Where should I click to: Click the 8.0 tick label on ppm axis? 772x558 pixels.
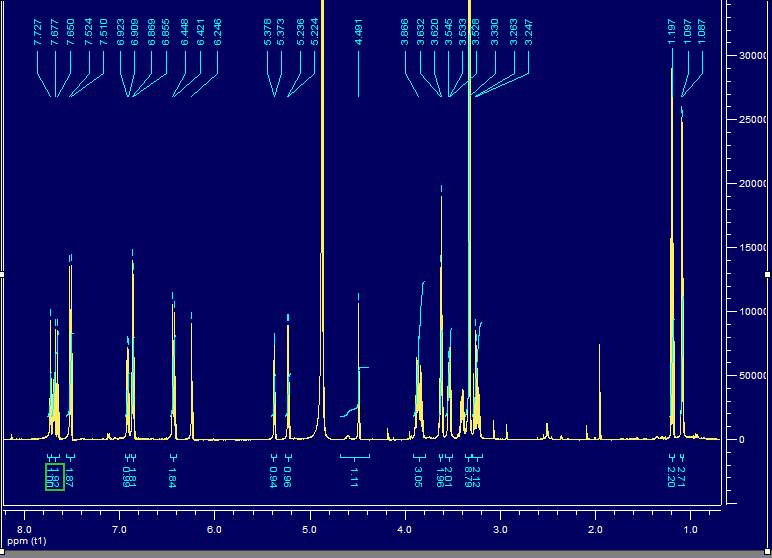pos(24,530)
